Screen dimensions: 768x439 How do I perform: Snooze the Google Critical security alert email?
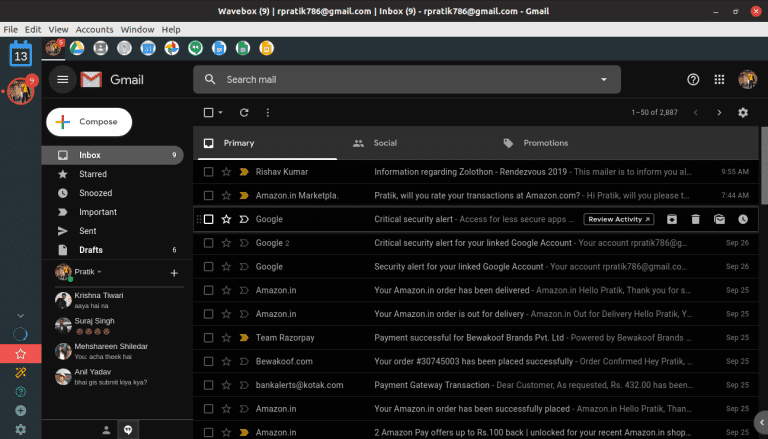[743, 219]
